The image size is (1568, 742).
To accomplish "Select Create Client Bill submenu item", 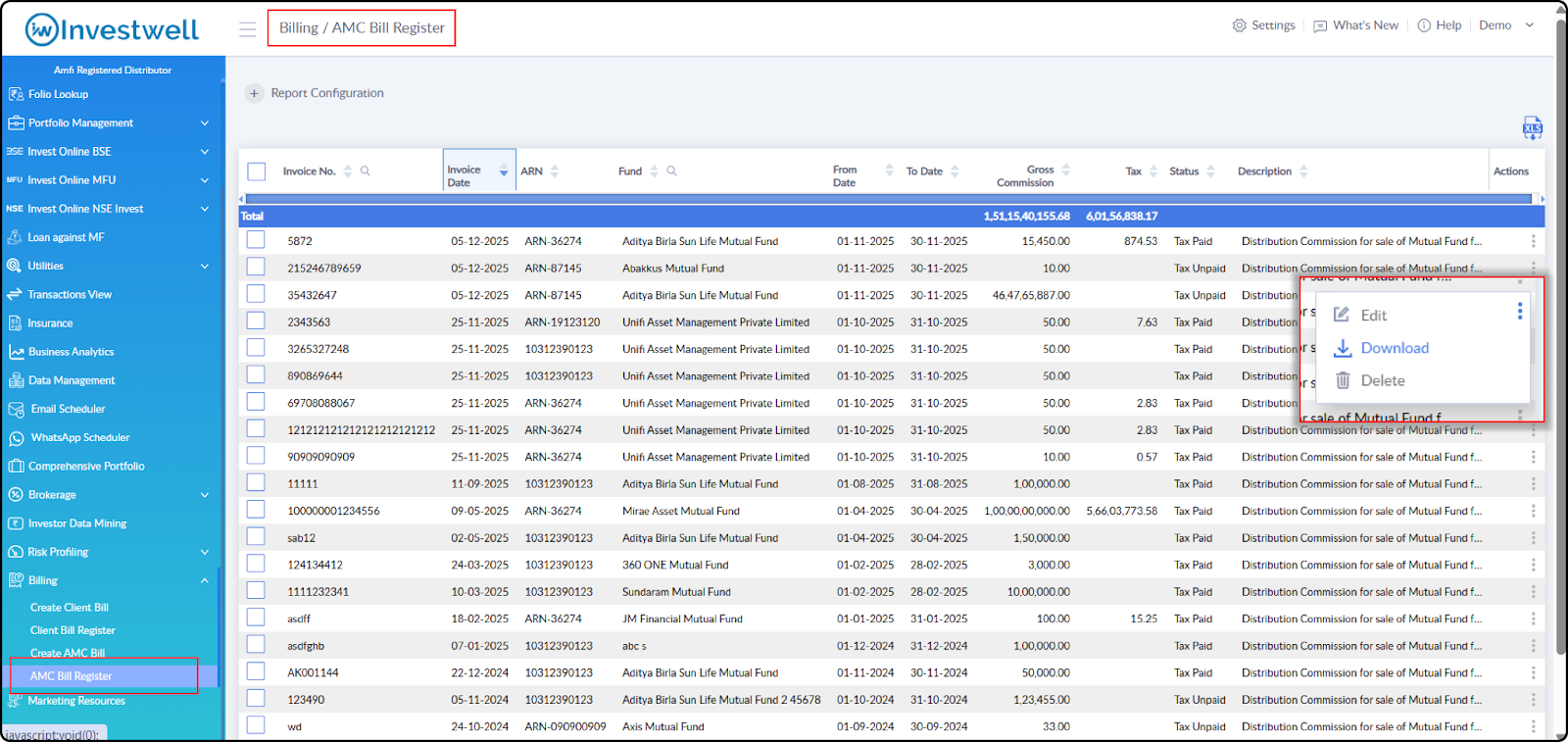I will pos(70,608).
